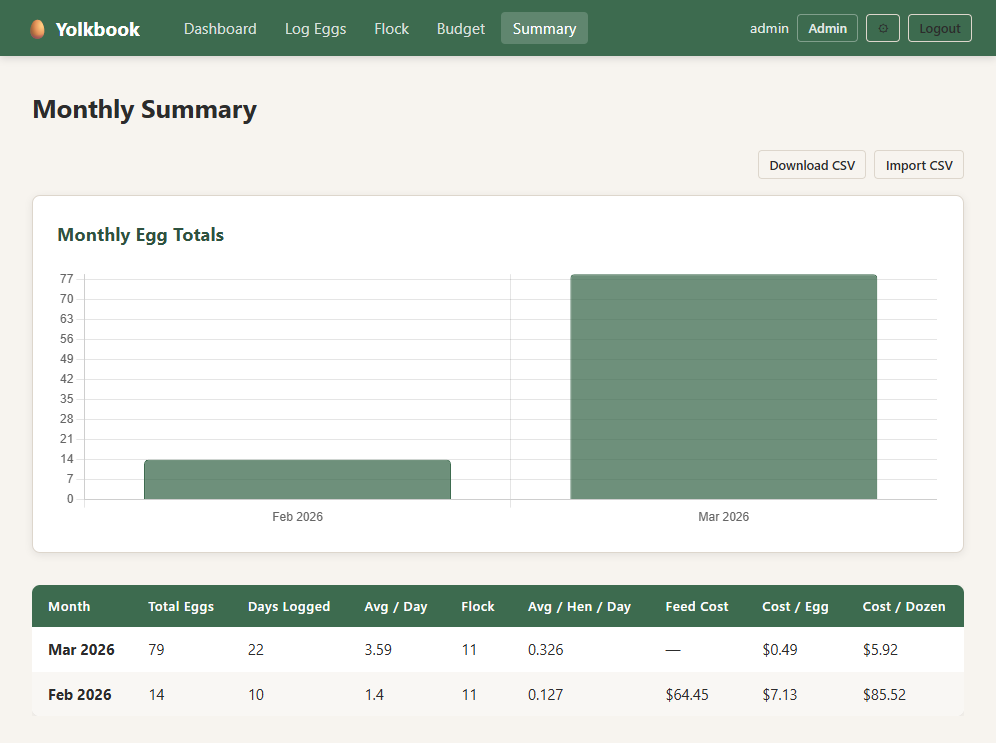Select the Mar 2026 table row label
Viewport: 996px width, 743px height.
tap(81, 650)
